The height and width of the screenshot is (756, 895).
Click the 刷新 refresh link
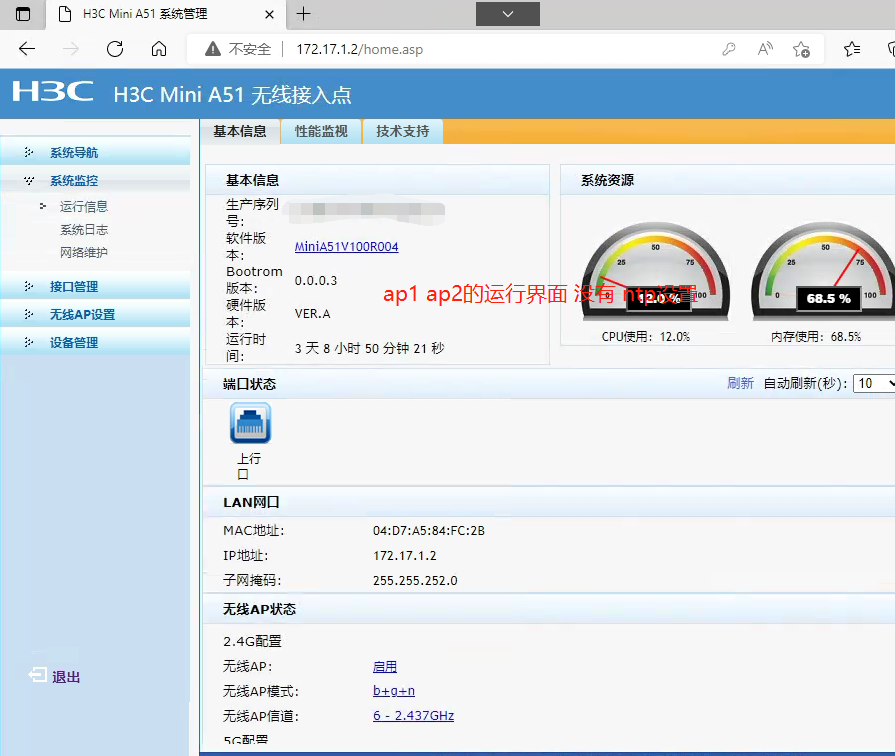[x=740, y=383]
